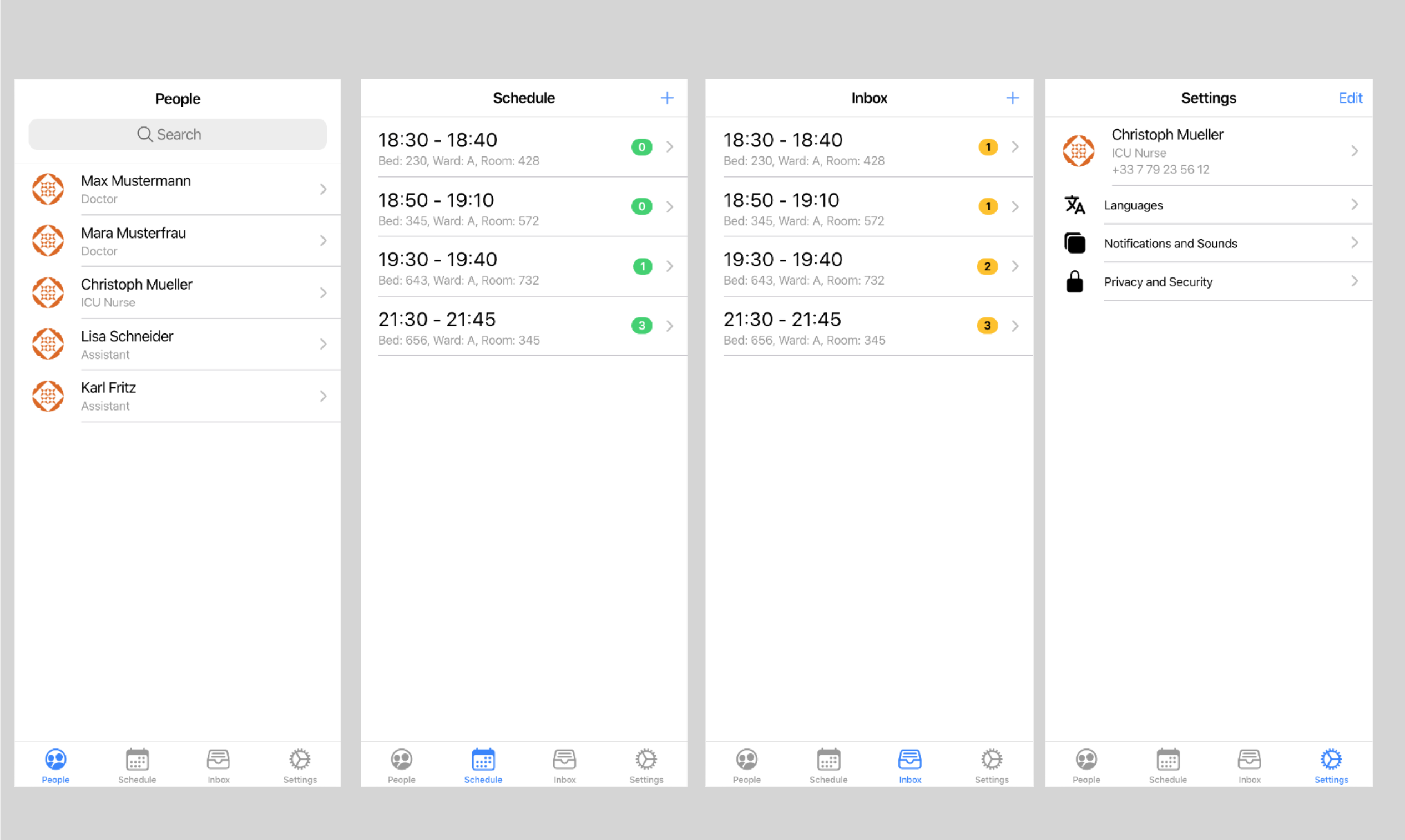Open Karl Fritz row chevron
1405x840 pixels.
(x=324, y=396)
